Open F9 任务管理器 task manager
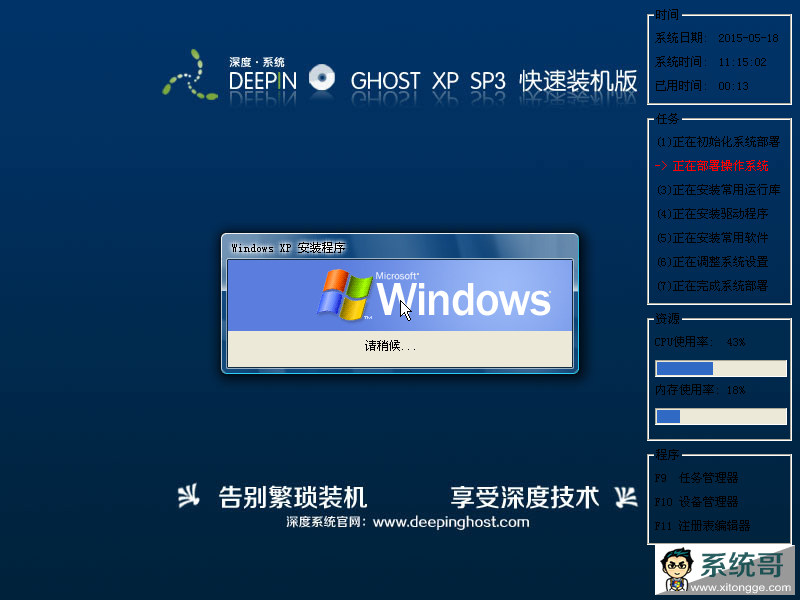 [696, 478]
